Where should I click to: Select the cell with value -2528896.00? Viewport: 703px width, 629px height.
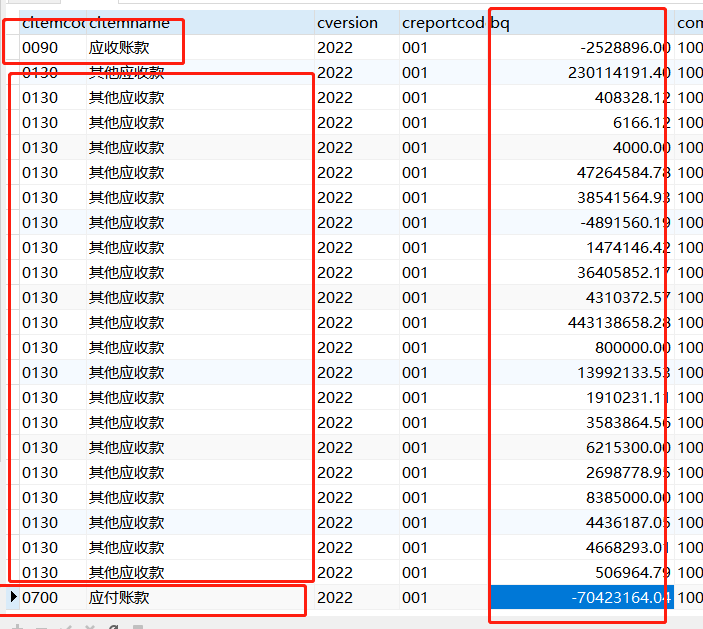point(581,48)
